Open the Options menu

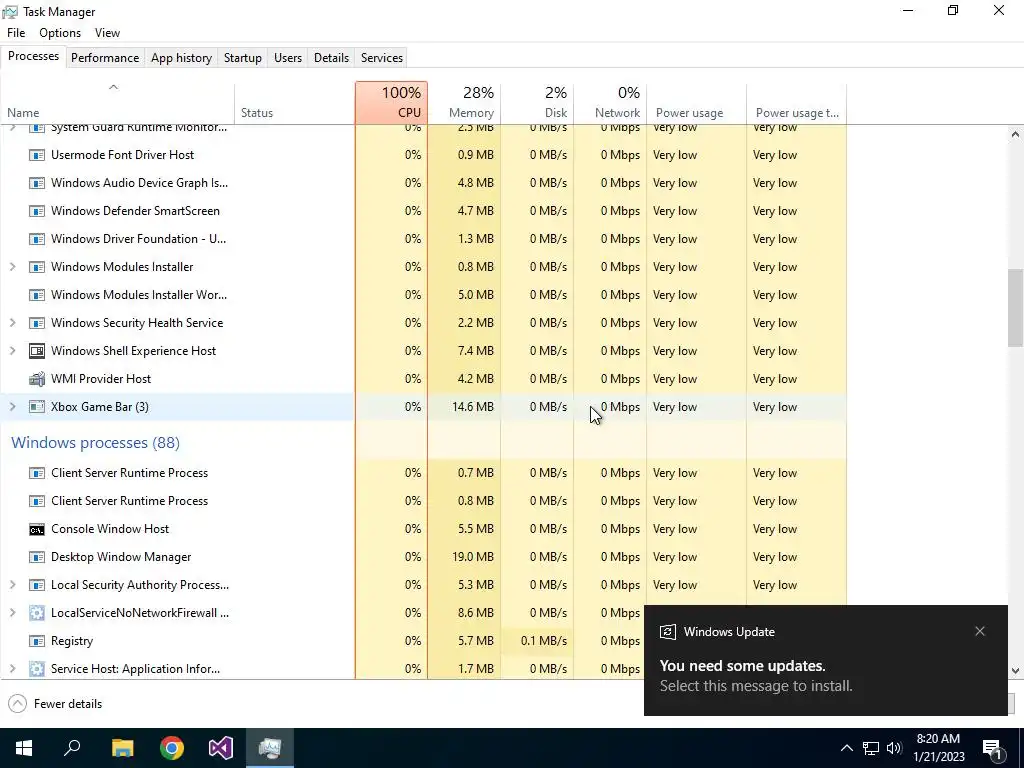(x=60, y=33)
